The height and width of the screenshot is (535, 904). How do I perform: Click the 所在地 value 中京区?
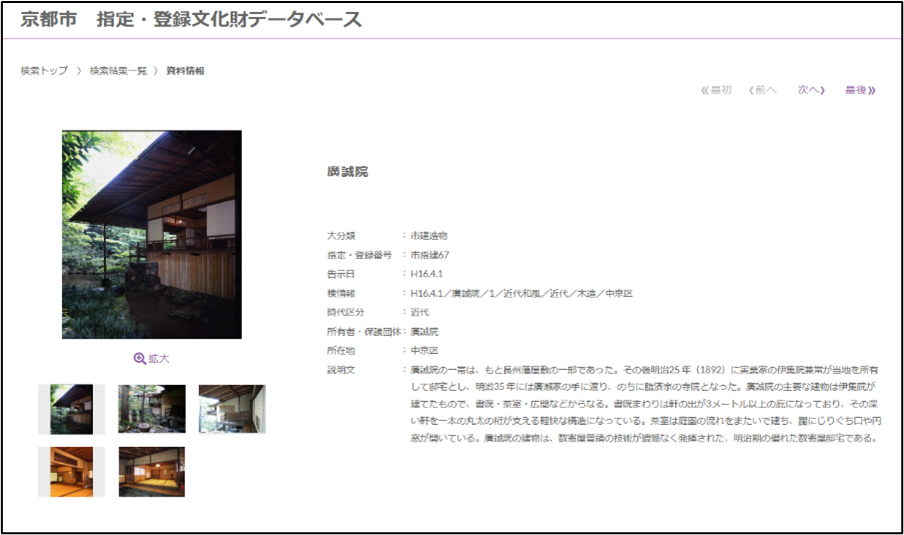[x=426, y=351]
